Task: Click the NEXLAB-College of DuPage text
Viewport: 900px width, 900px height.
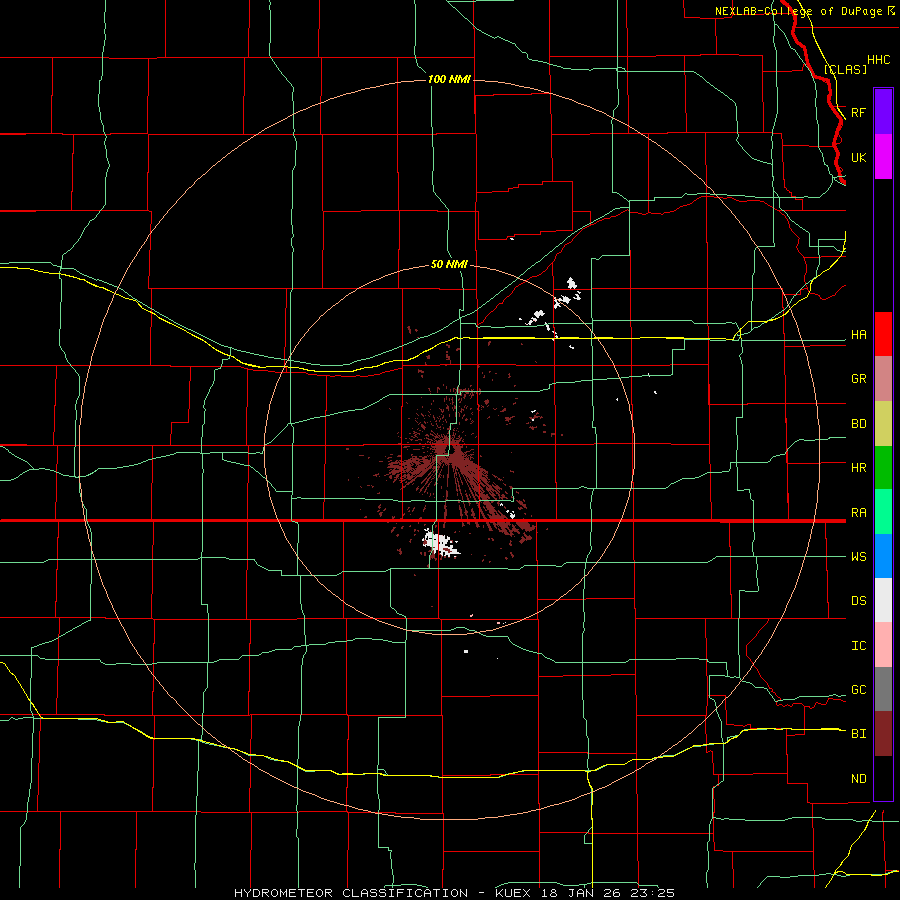Action: pyautogui.click(x=798, y=11)
